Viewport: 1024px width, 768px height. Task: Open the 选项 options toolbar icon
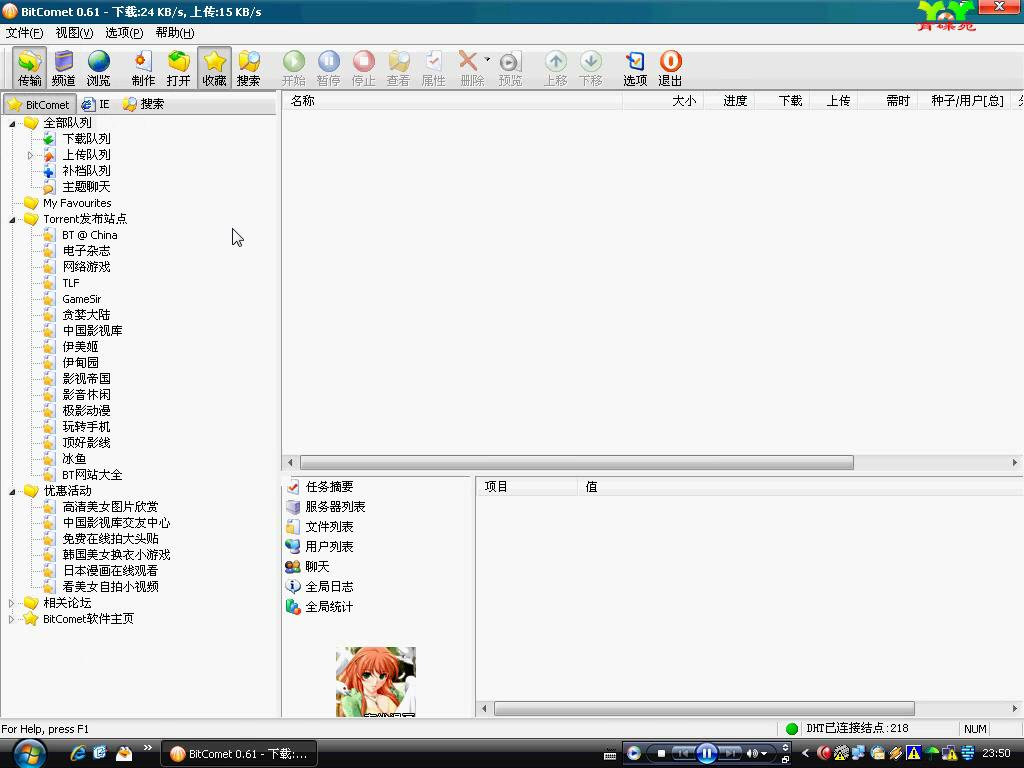pos(635,68)
